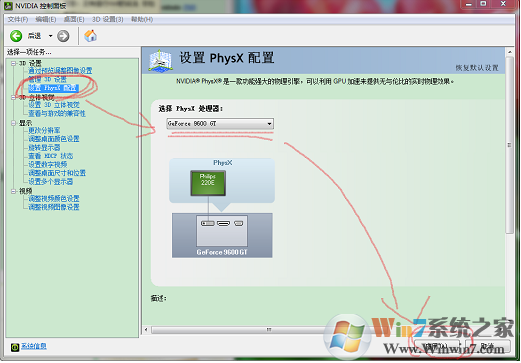Open the 3D 设置 menu in the menu bar
This screenshot has height=363, width=521.
108,19
